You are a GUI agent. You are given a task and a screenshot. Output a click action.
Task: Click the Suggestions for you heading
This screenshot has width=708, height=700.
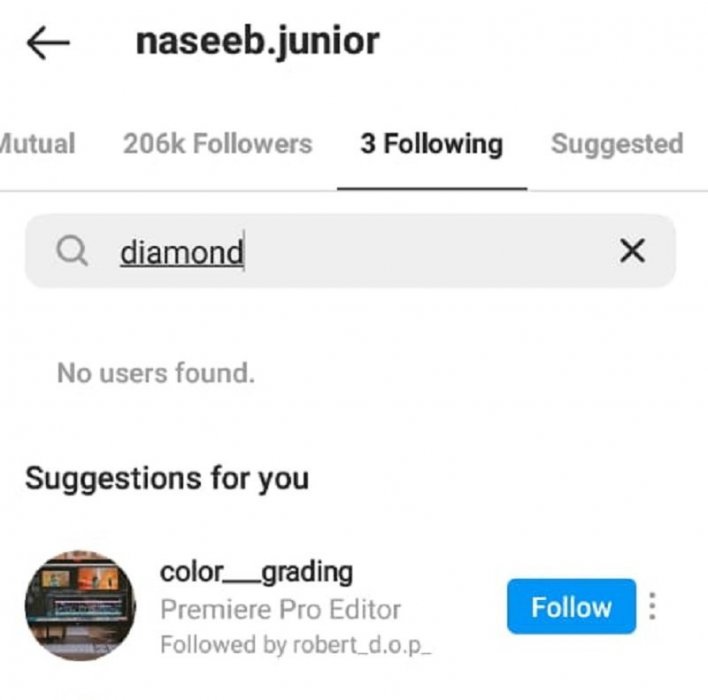pyautogui.click(x=166, y=478)
